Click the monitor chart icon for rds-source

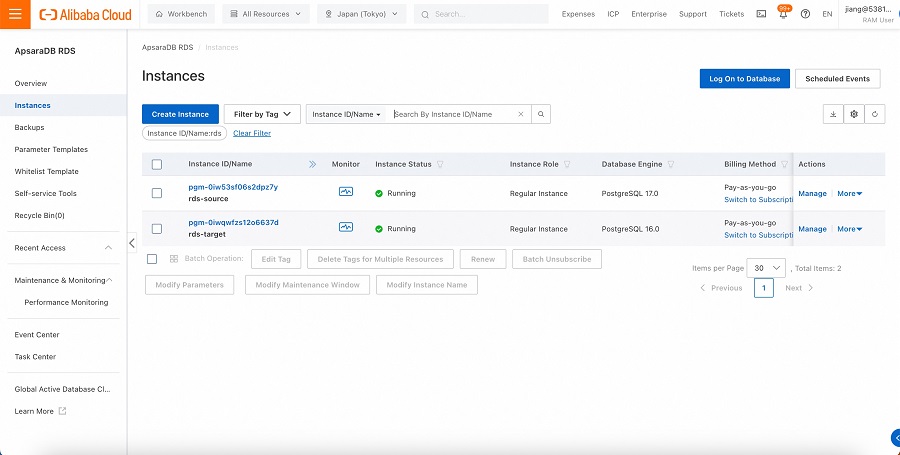point(345,192)
